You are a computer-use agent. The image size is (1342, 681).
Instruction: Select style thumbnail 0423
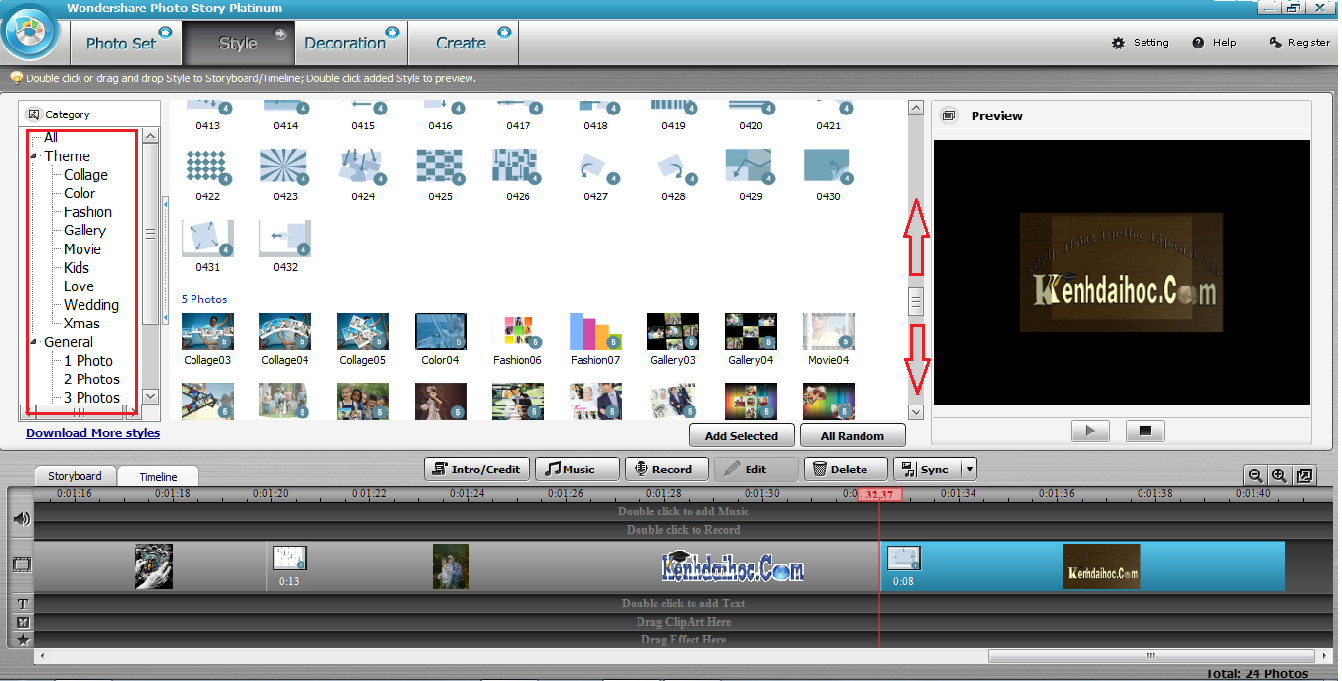[x=285, y=167]
